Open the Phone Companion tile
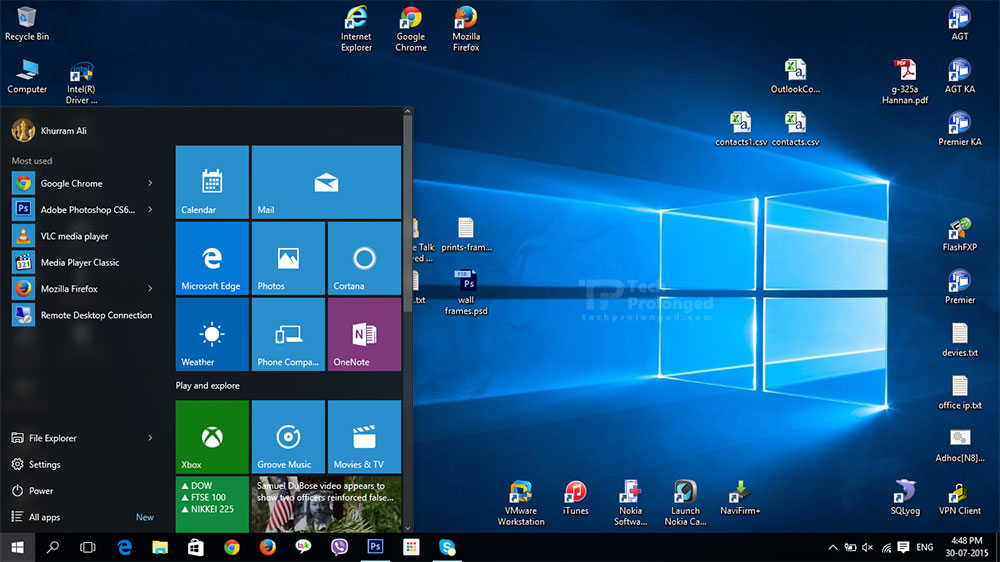 (288, 334)
